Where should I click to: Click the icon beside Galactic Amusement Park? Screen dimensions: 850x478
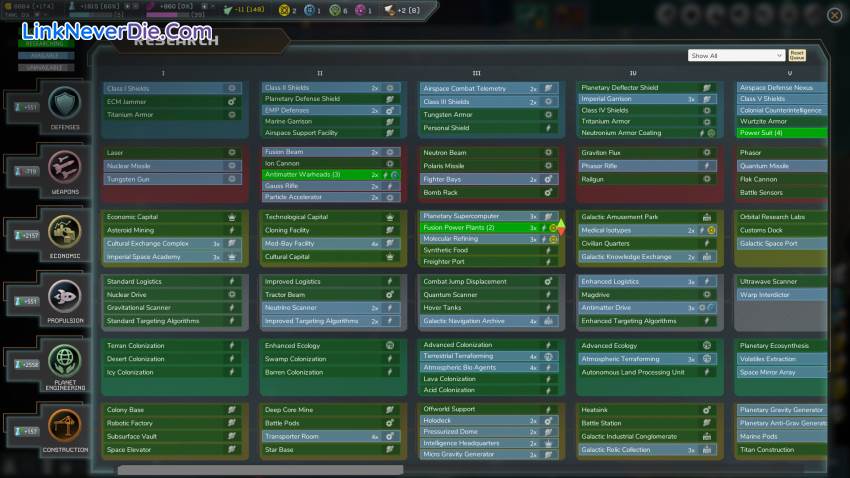(707, 217)
